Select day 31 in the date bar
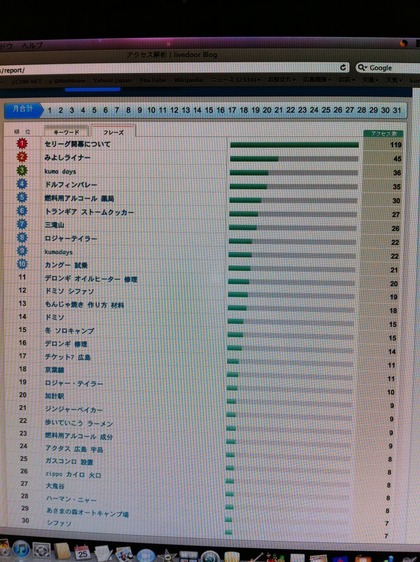Image resolution: width=420 pixels, height=562 pixels. tap(397, 110)
